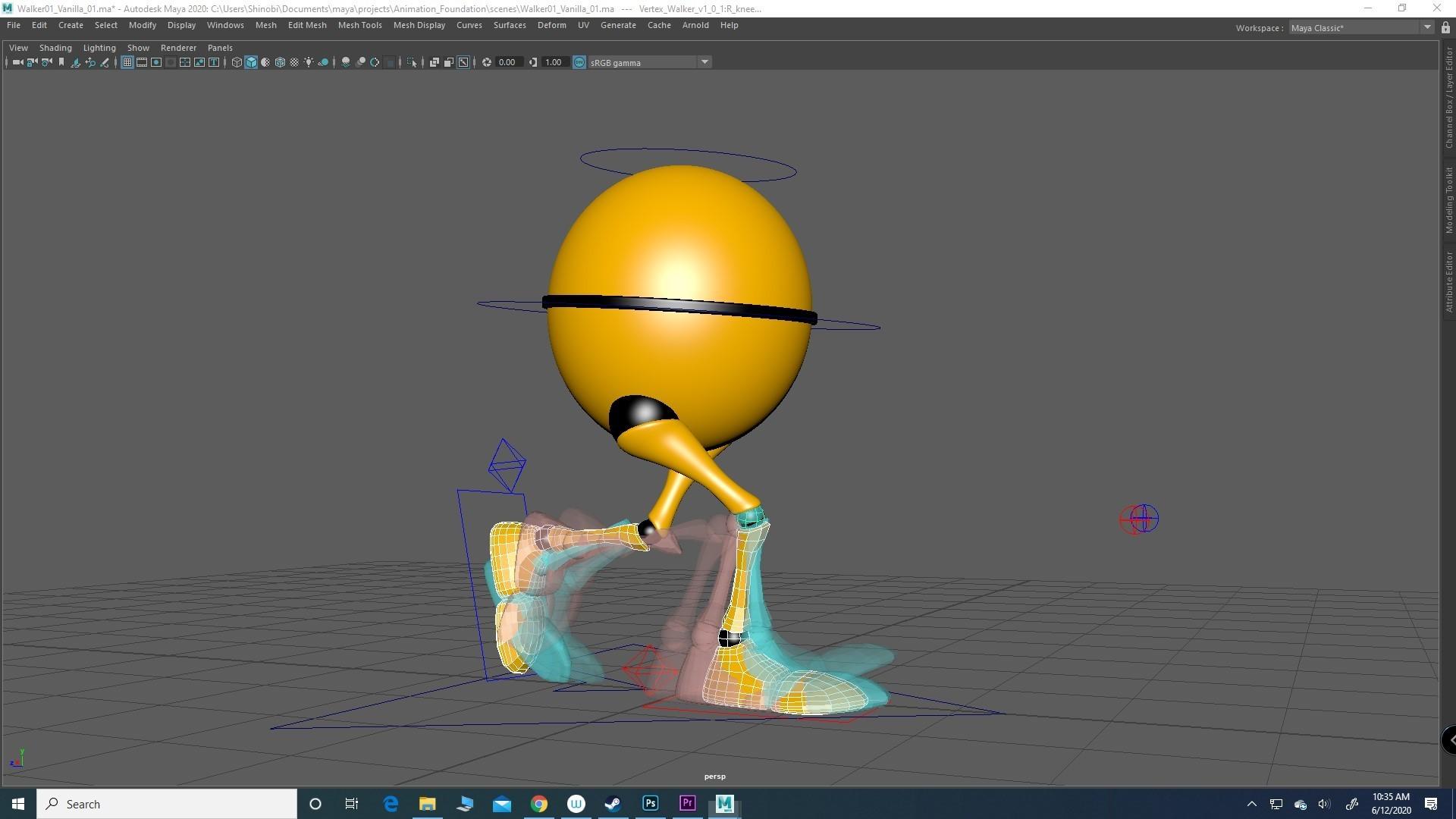
Task: Toggle Smooth Shade All cube icon
Action: click(x=251, y=62)
